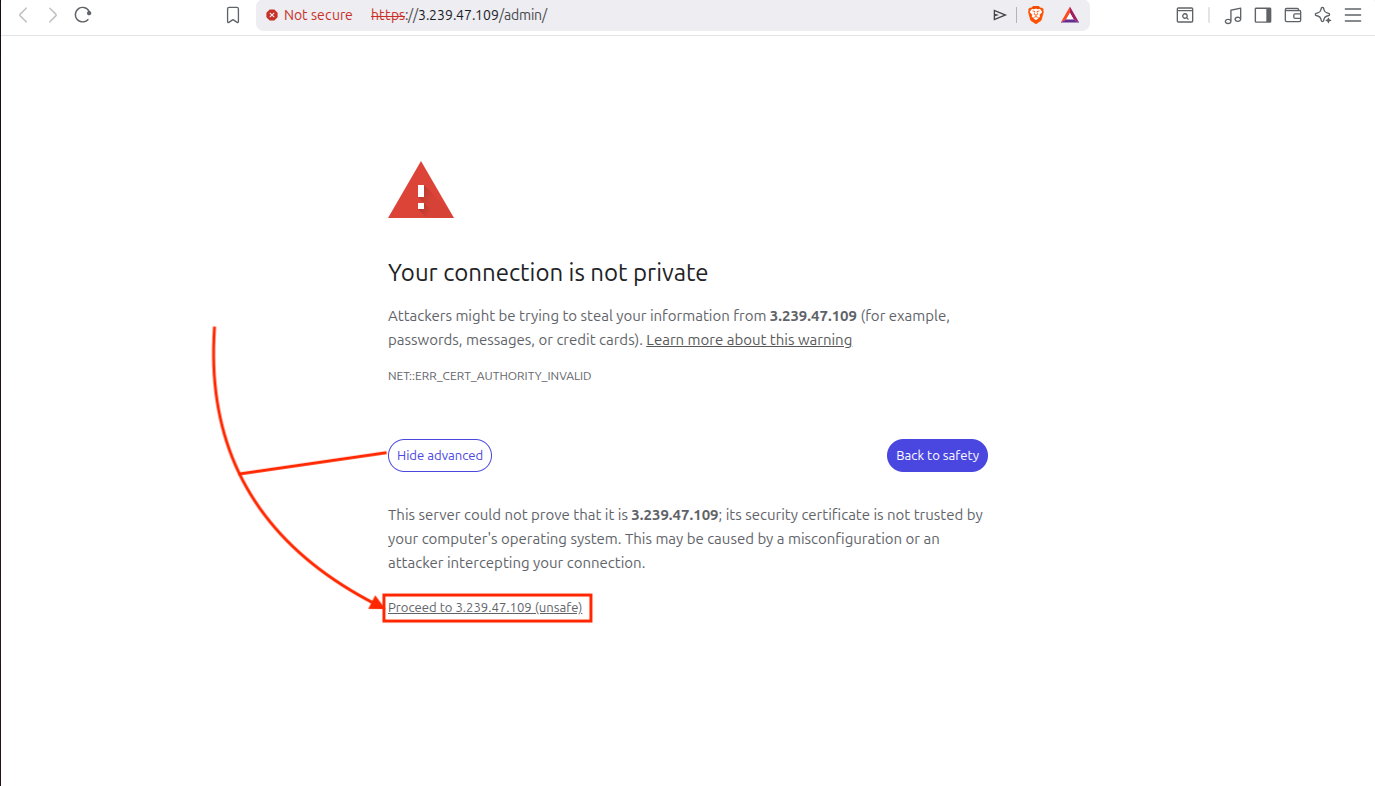Open the Playlist music note icon
Image resolution: width=1375 pixels, height=786 pixels.
tap(1233, 15)
